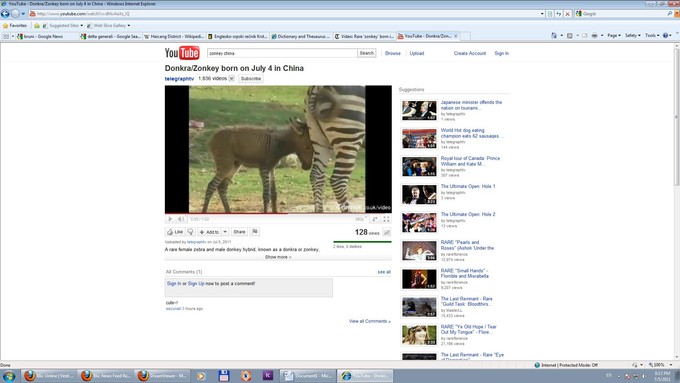Screen dimensions: 680x383
Task: Mute the video with the speaker icon
Action: pos(181,219)
